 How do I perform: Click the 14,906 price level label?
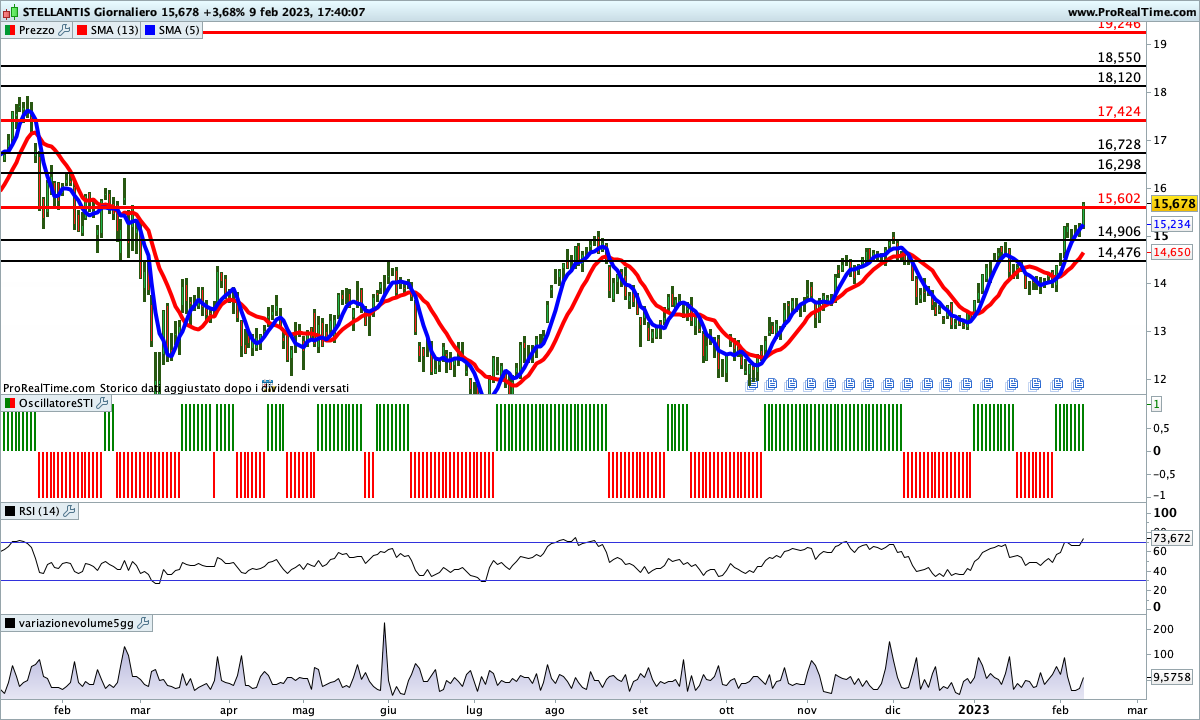(1119, 231)
